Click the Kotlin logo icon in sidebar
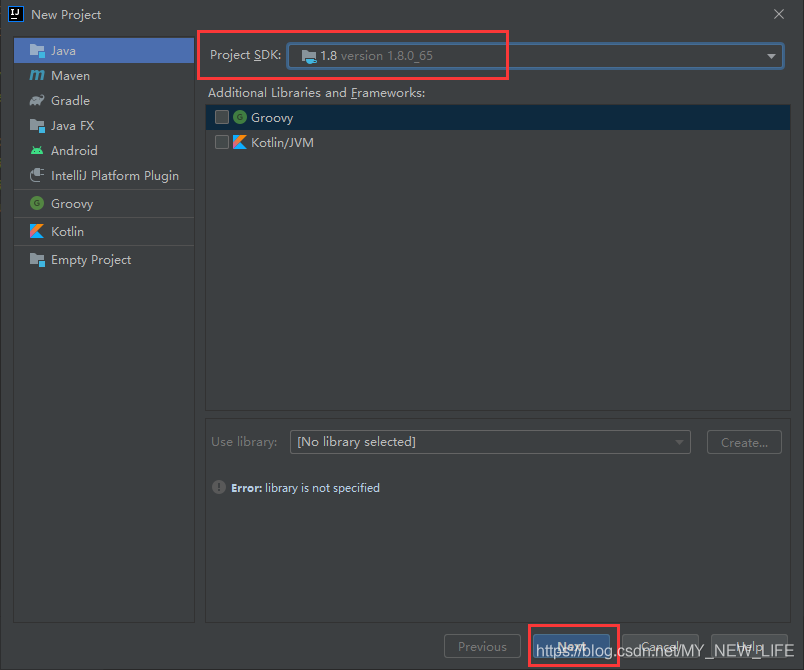804x670 pixels. pyautogui.click(x=37, y=231)
